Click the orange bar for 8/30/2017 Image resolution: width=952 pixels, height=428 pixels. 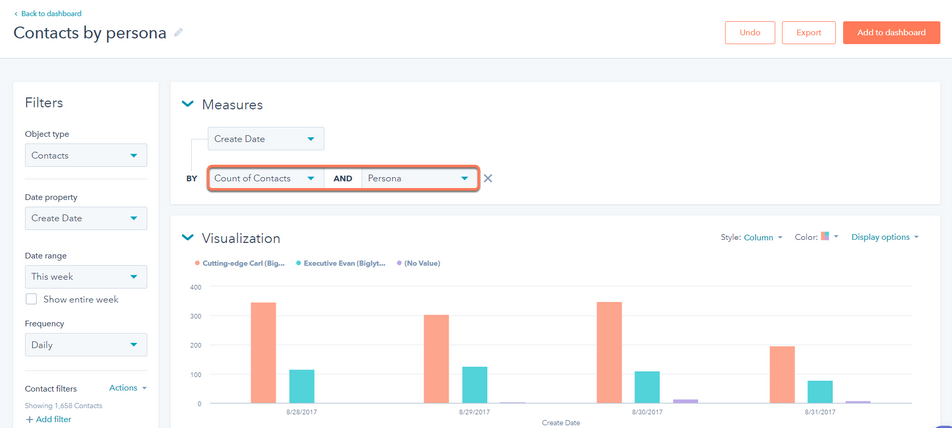[610, 352]
